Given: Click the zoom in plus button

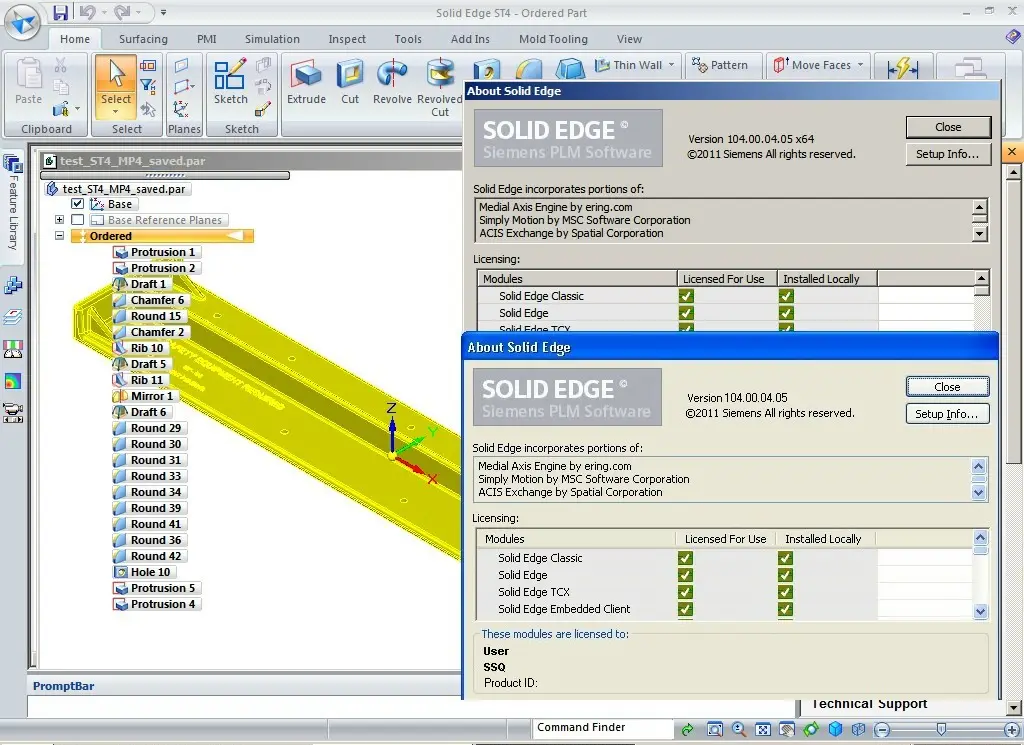Looking at the screenshot, I should pos(1012,729).
